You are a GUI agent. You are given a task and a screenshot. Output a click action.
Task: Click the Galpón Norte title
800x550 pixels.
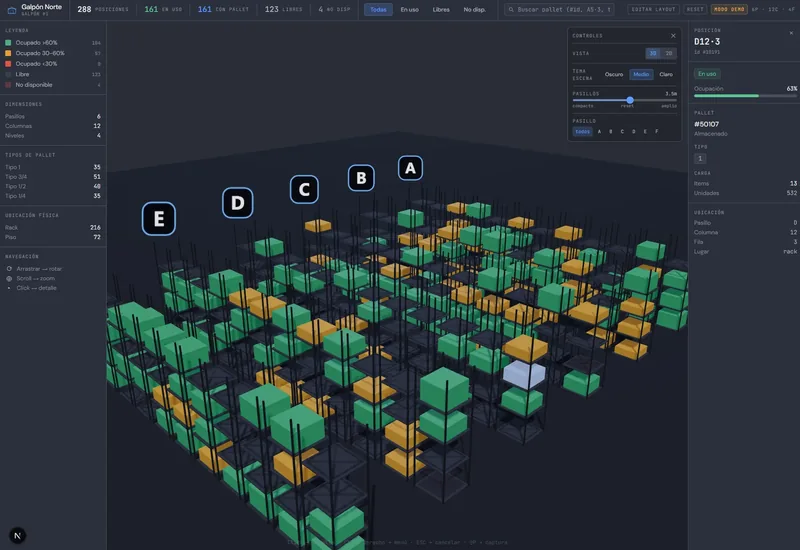[41, 7]
